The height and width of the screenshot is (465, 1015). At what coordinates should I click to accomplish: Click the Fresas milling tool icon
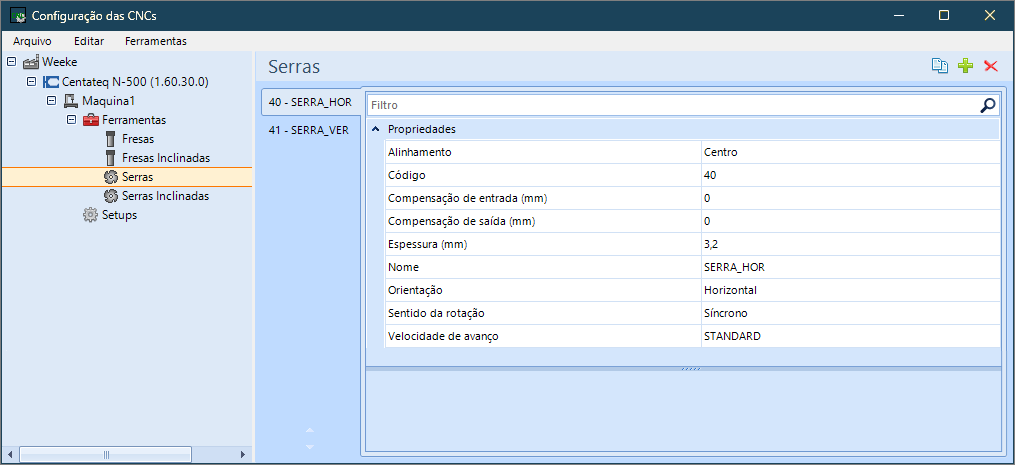click(110, 139)
